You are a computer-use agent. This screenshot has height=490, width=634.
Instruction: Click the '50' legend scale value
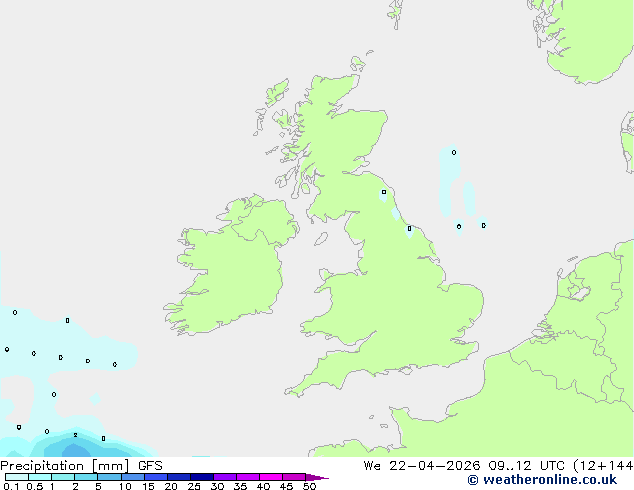click(x=309, y=486)
